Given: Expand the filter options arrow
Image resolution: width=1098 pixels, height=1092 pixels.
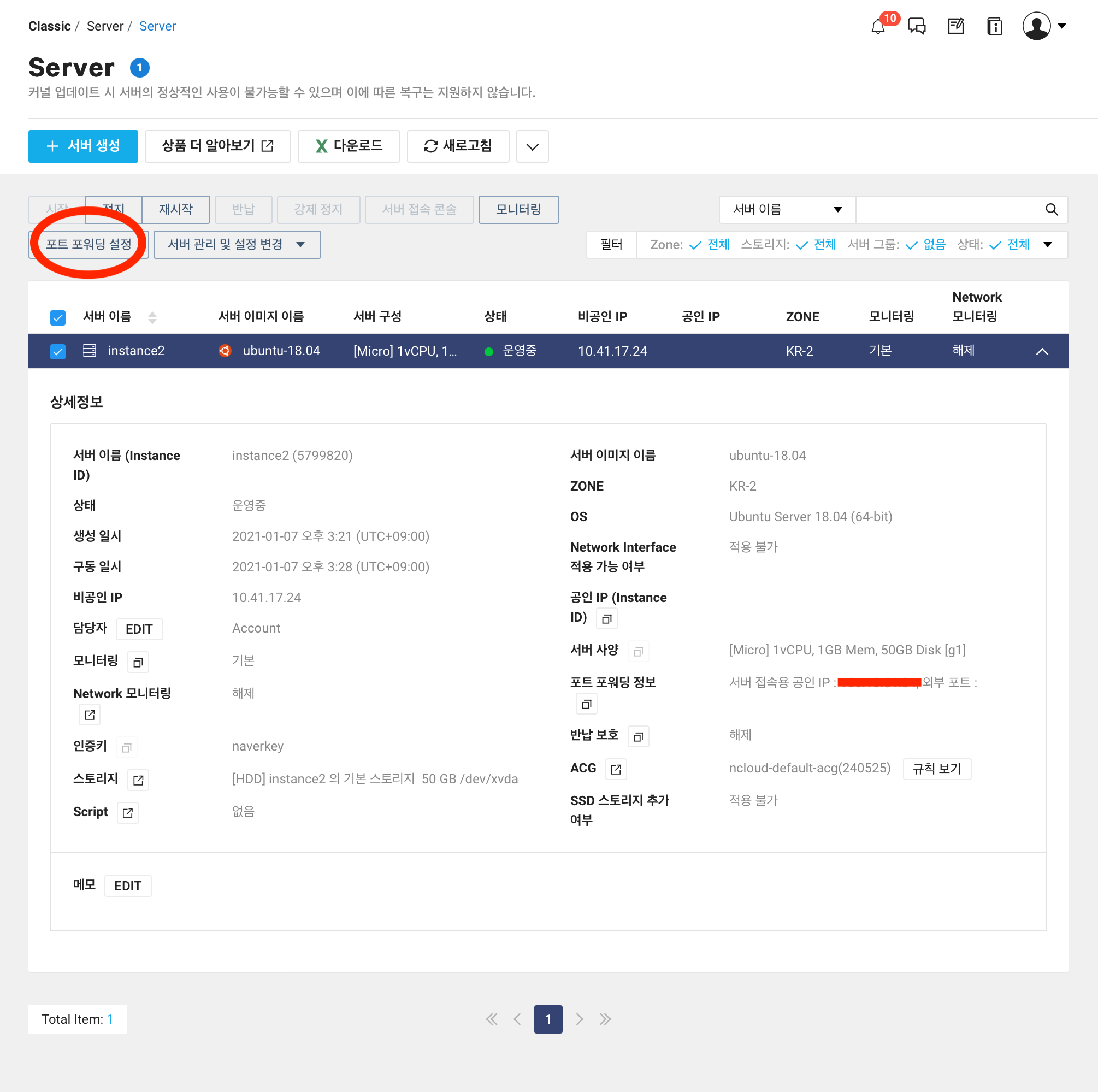Looking at the screenshot, I should (x=1047, y=244).
